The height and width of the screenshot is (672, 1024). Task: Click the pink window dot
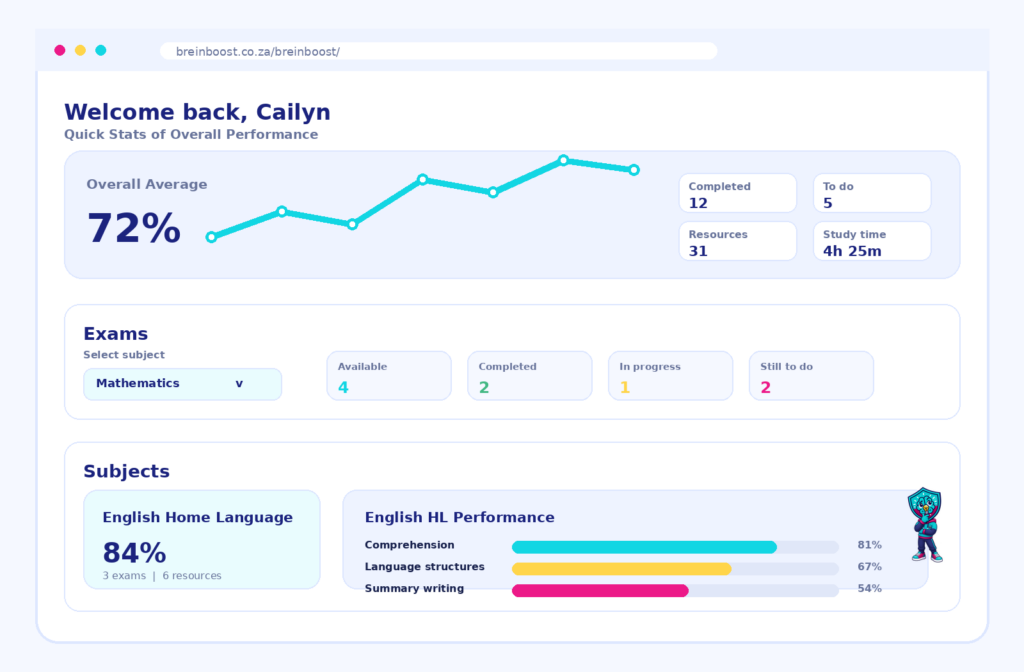point(60,50)
